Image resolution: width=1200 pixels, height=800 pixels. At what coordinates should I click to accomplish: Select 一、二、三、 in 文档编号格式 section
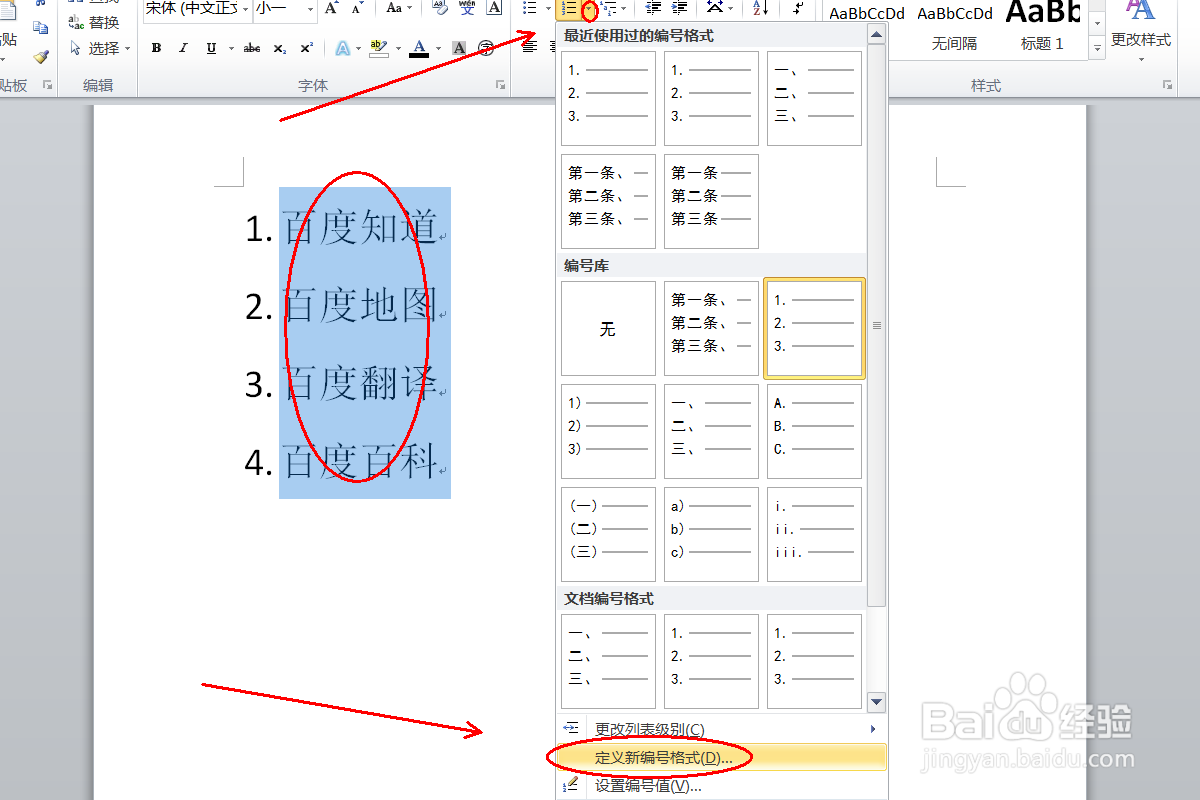(608, 661)
